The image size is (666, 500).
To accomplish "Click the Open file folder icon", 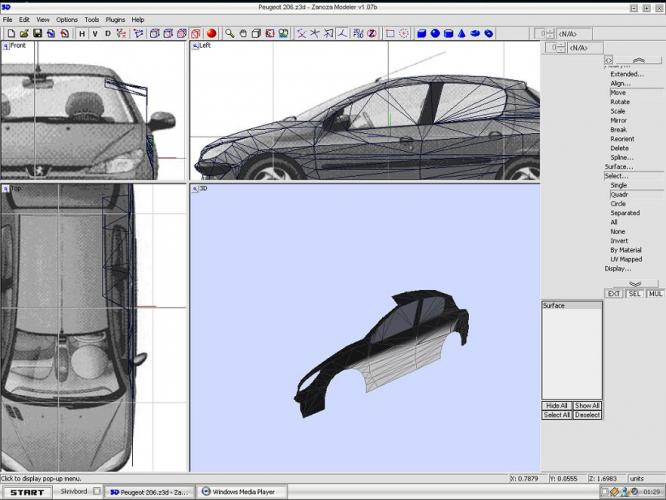I will click(23, 33).
